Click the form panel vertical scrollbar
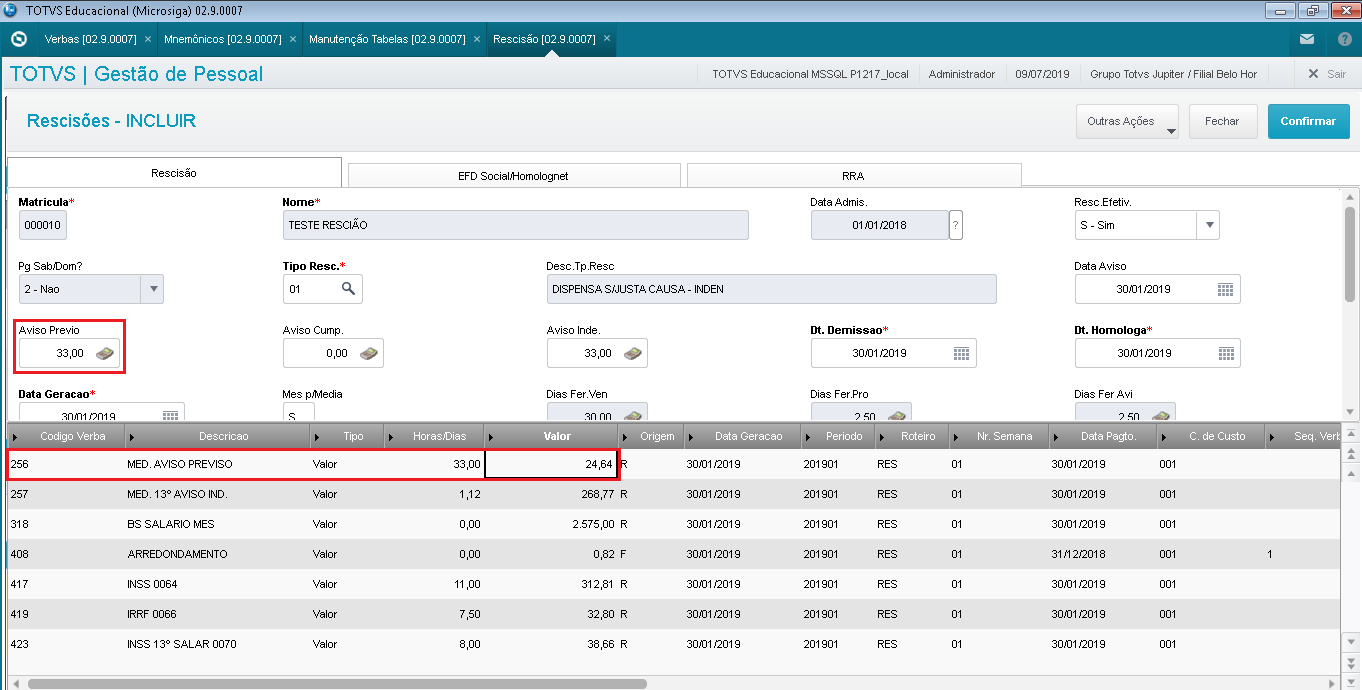1362x690 pixels. click(1350, 255)
